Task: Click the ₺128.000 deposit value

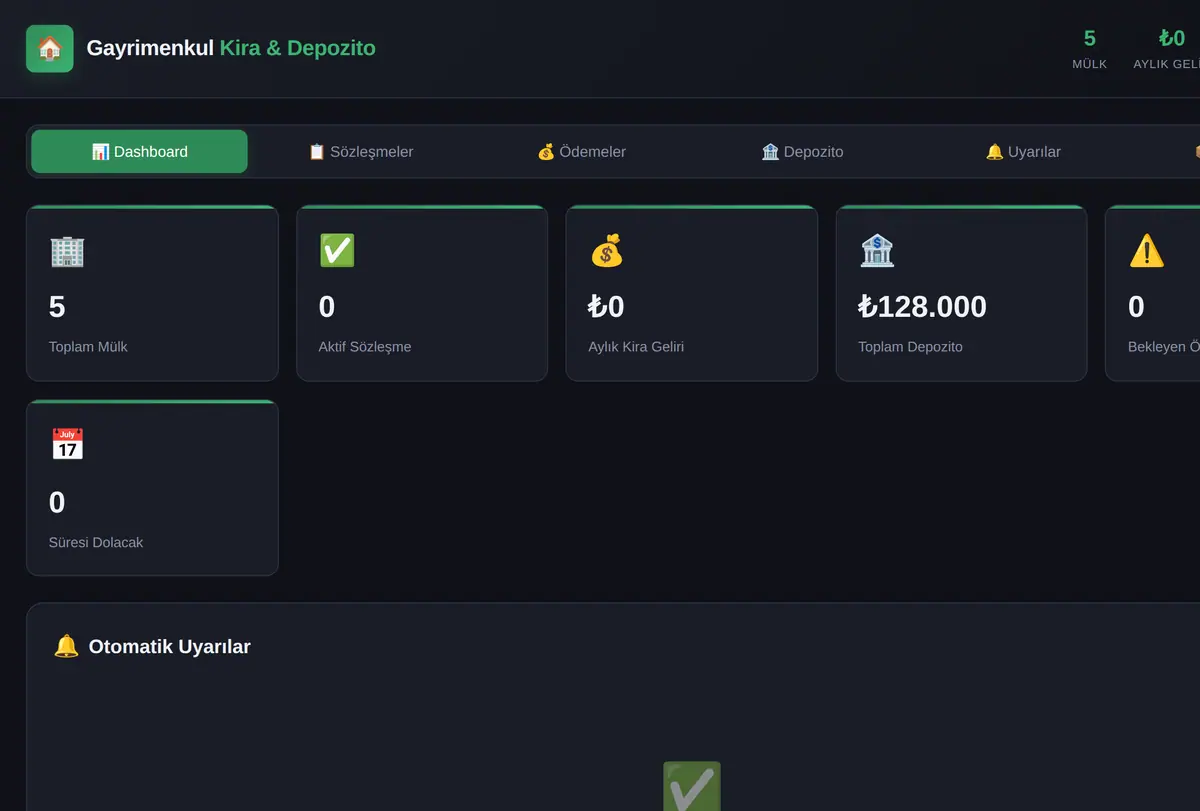Action: tap(923, 306)
